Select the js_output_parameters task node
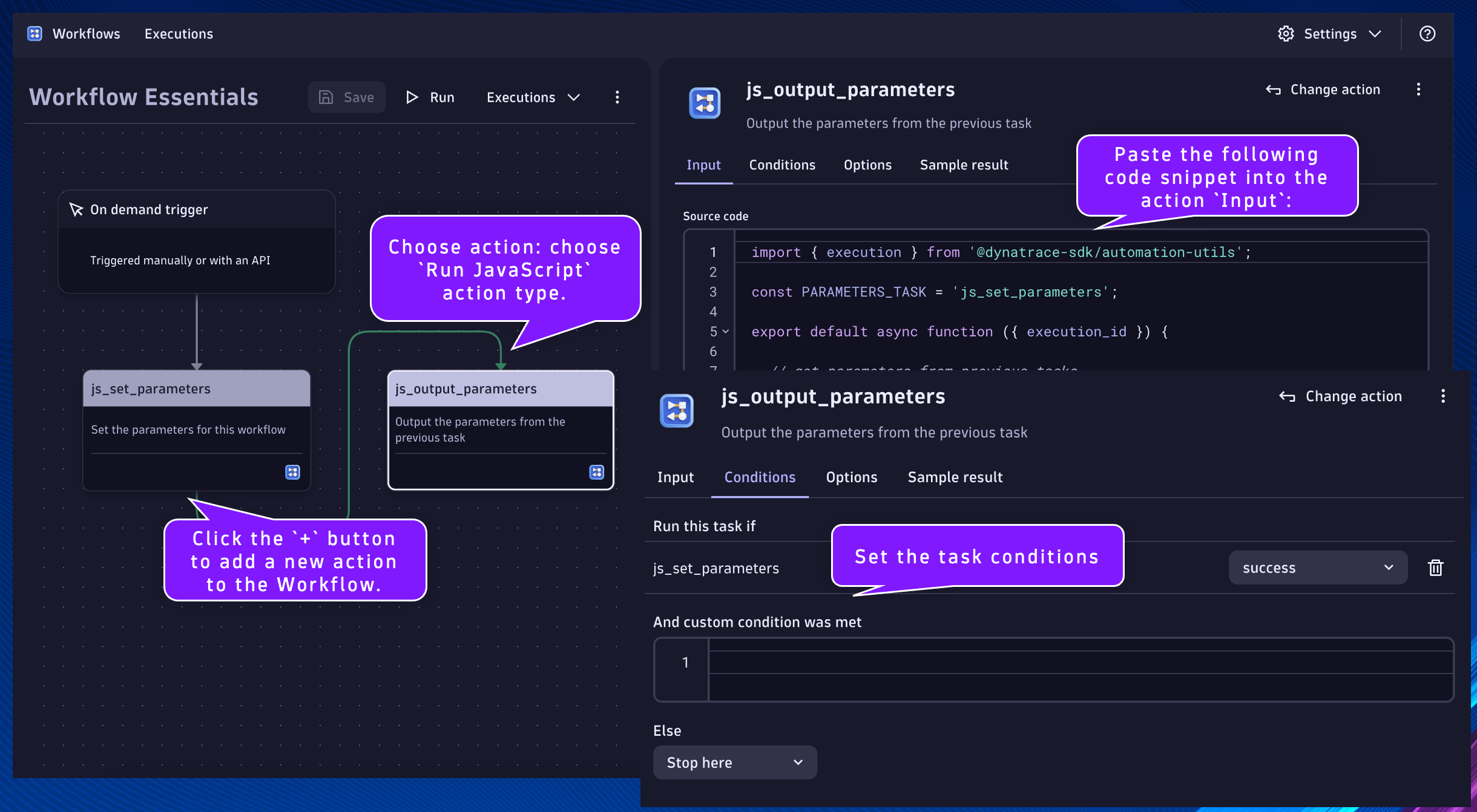1477x812 pixels. (501, 430)
